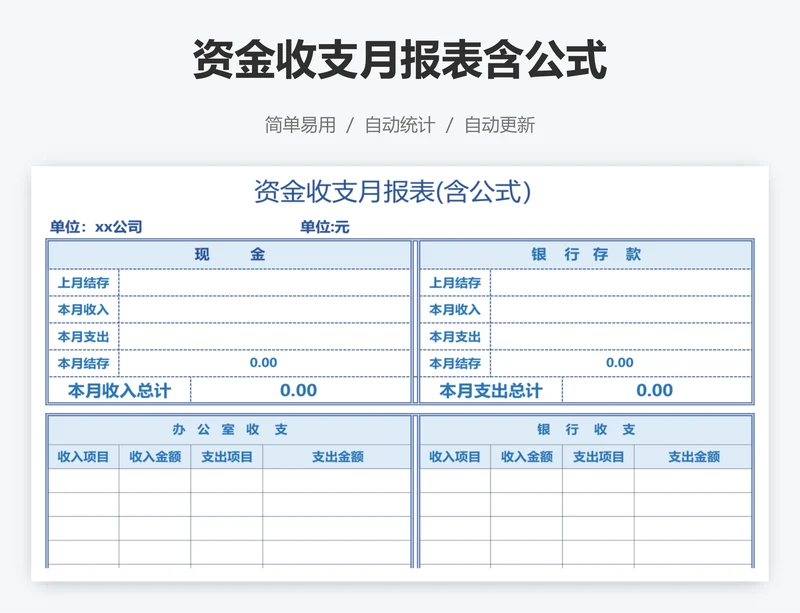Click 本月结存 label under 银行存款
The width and height of the screenshot is (800, 613).
tap(455, 363)
